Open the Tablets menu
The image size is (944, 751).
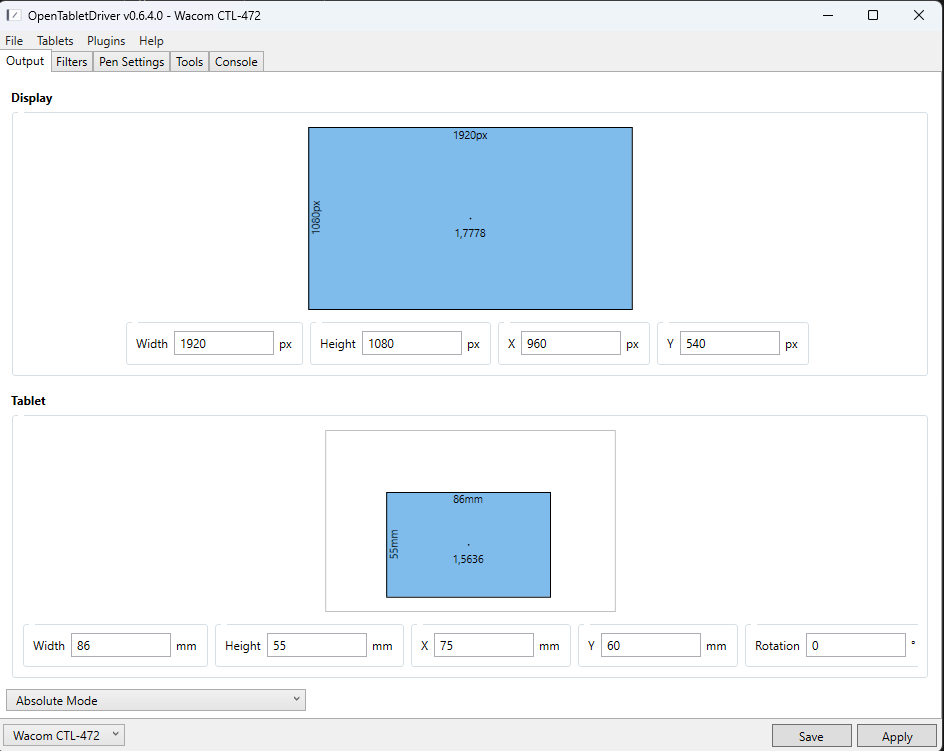(x=55, y=41)
